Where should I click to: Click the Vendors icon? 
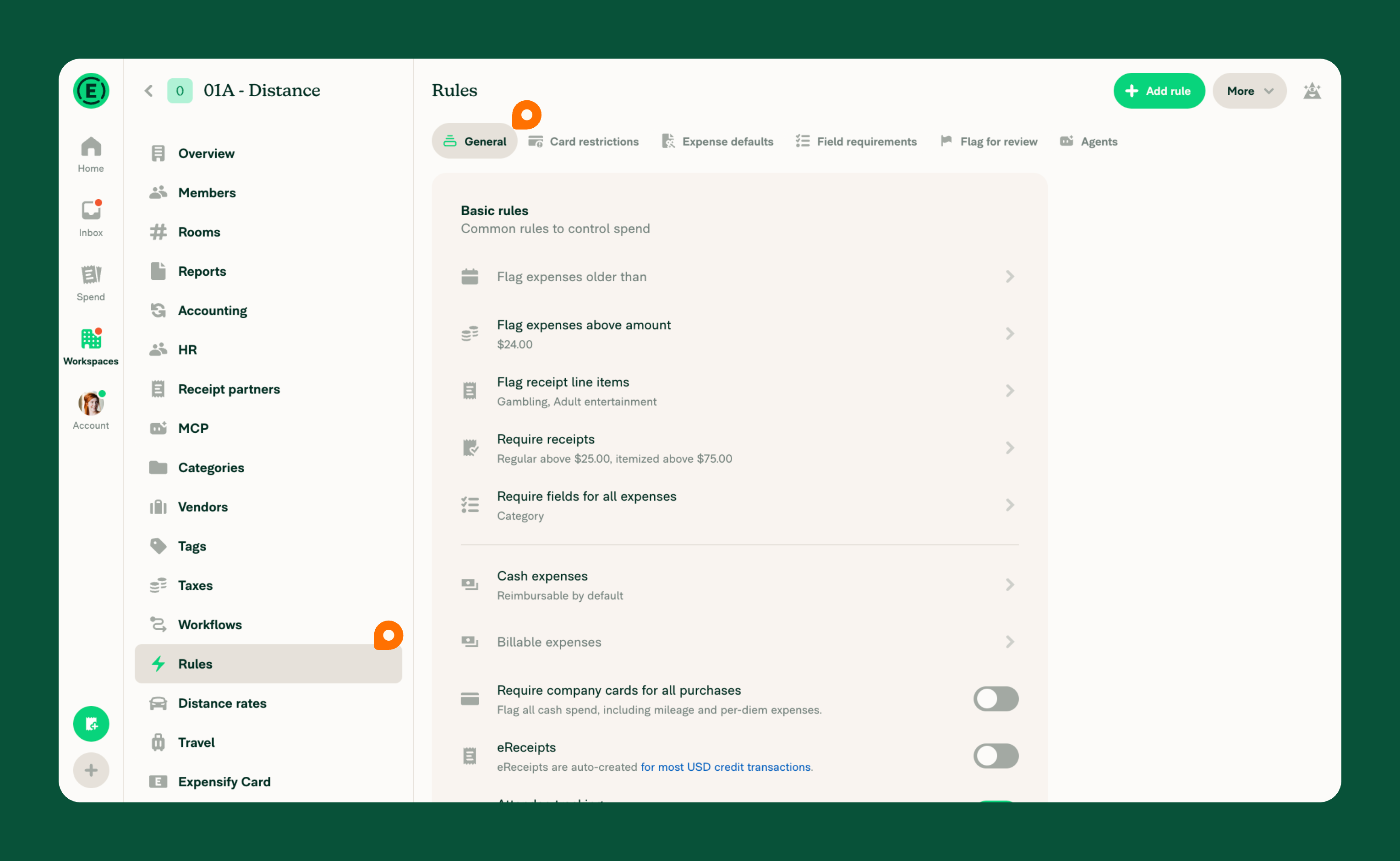[x=159, y=507]
